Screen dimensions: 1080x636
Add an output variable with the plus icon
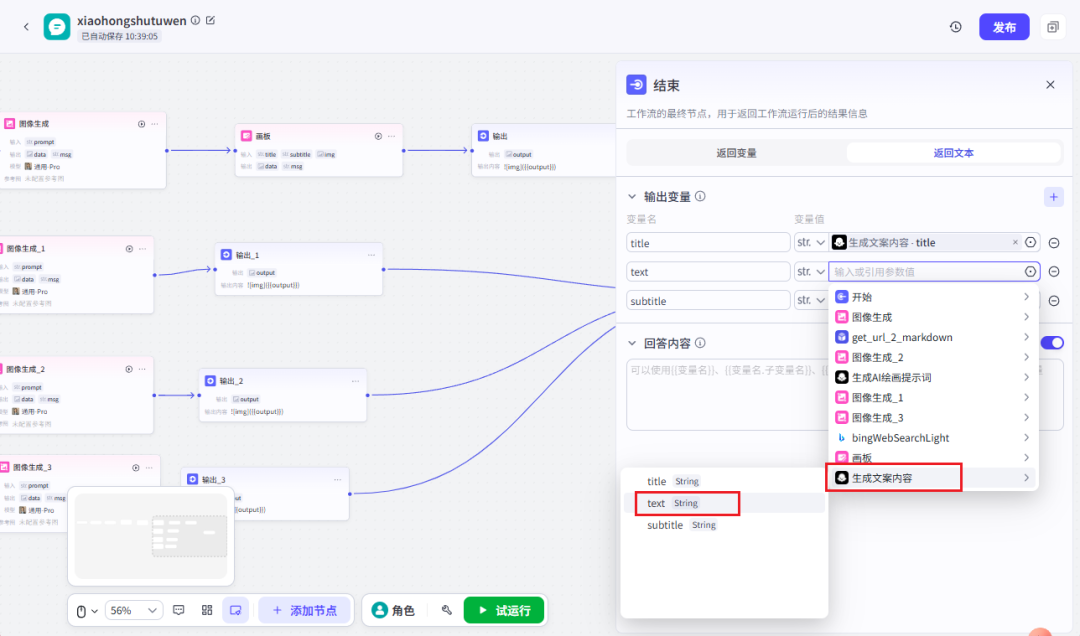pos(1053,197)
